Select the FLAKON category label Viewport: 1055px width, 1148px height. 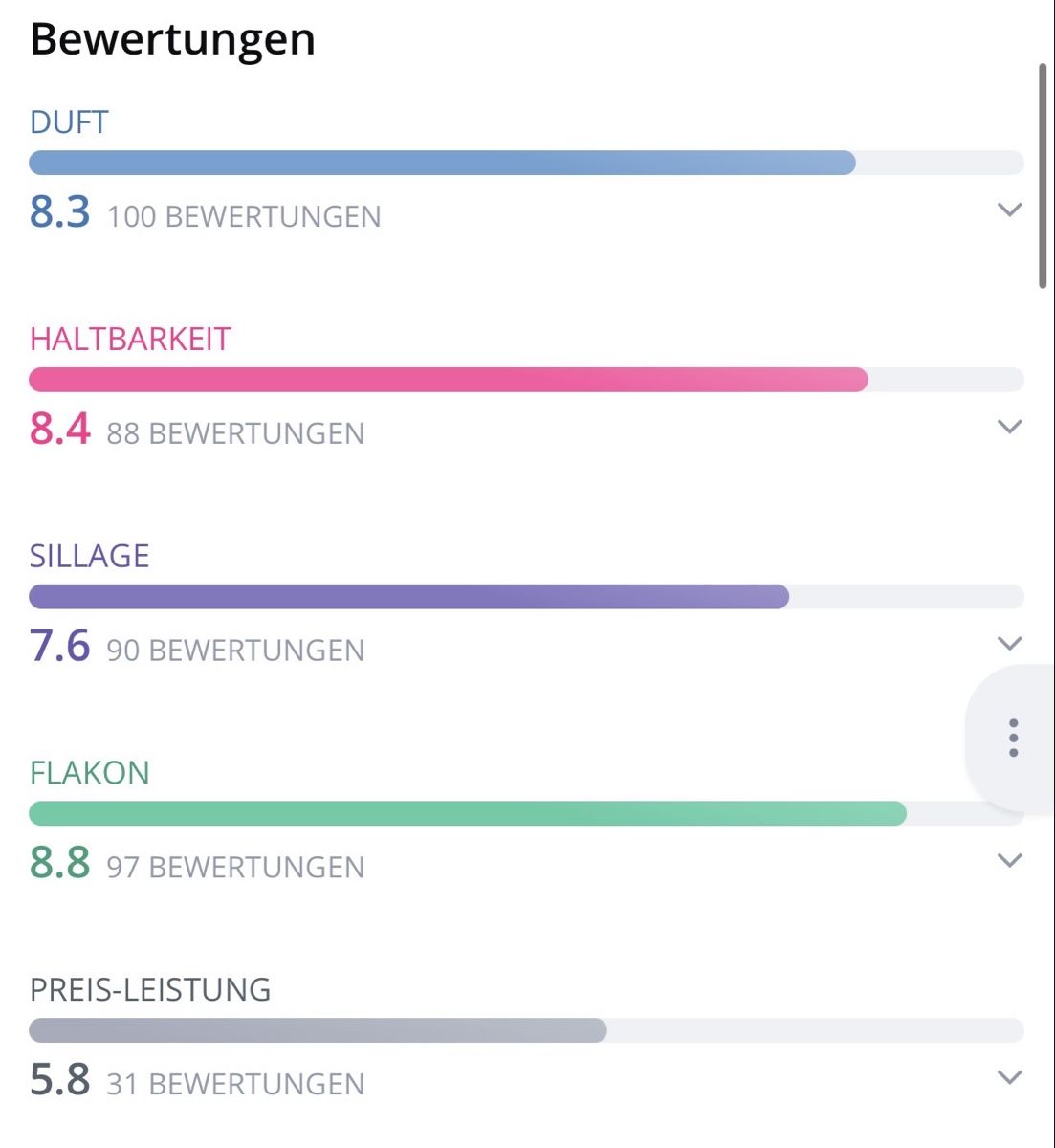tap(90, 773)
